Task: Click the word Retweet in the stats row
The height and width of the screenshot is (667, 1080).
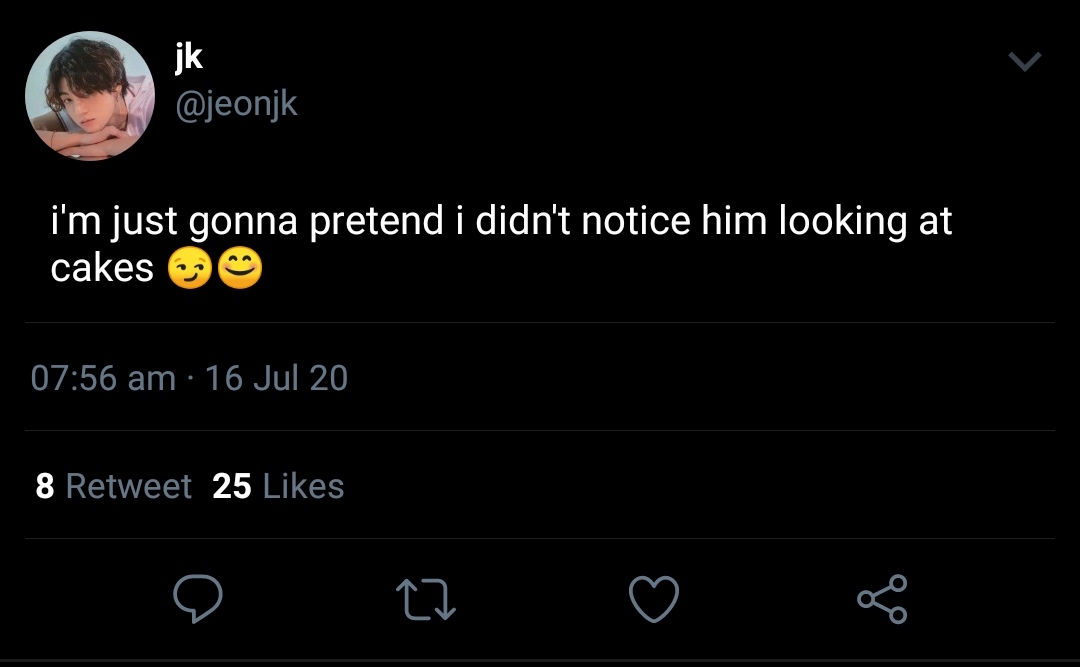Action: 128,486
